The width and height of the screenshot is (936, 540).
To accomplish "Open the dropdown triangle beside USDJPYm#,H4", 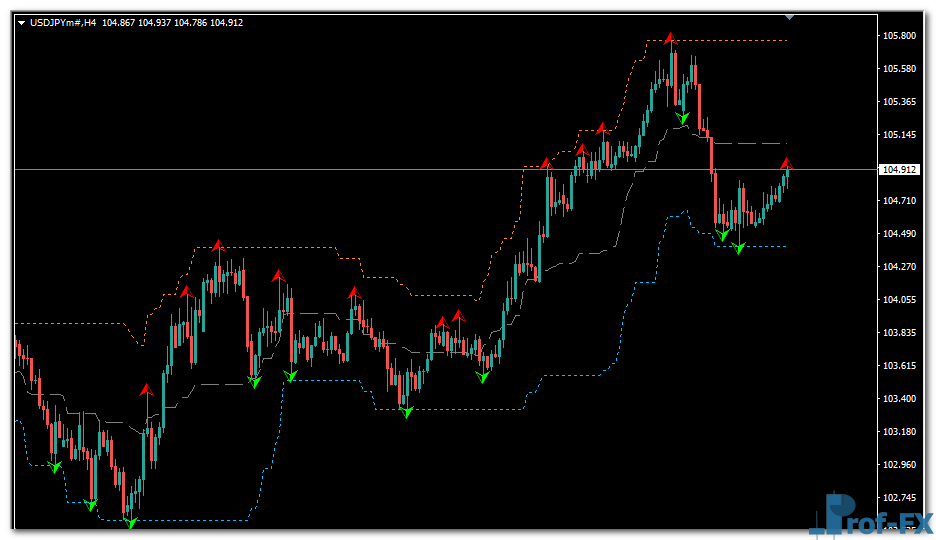I will point(22,23).
